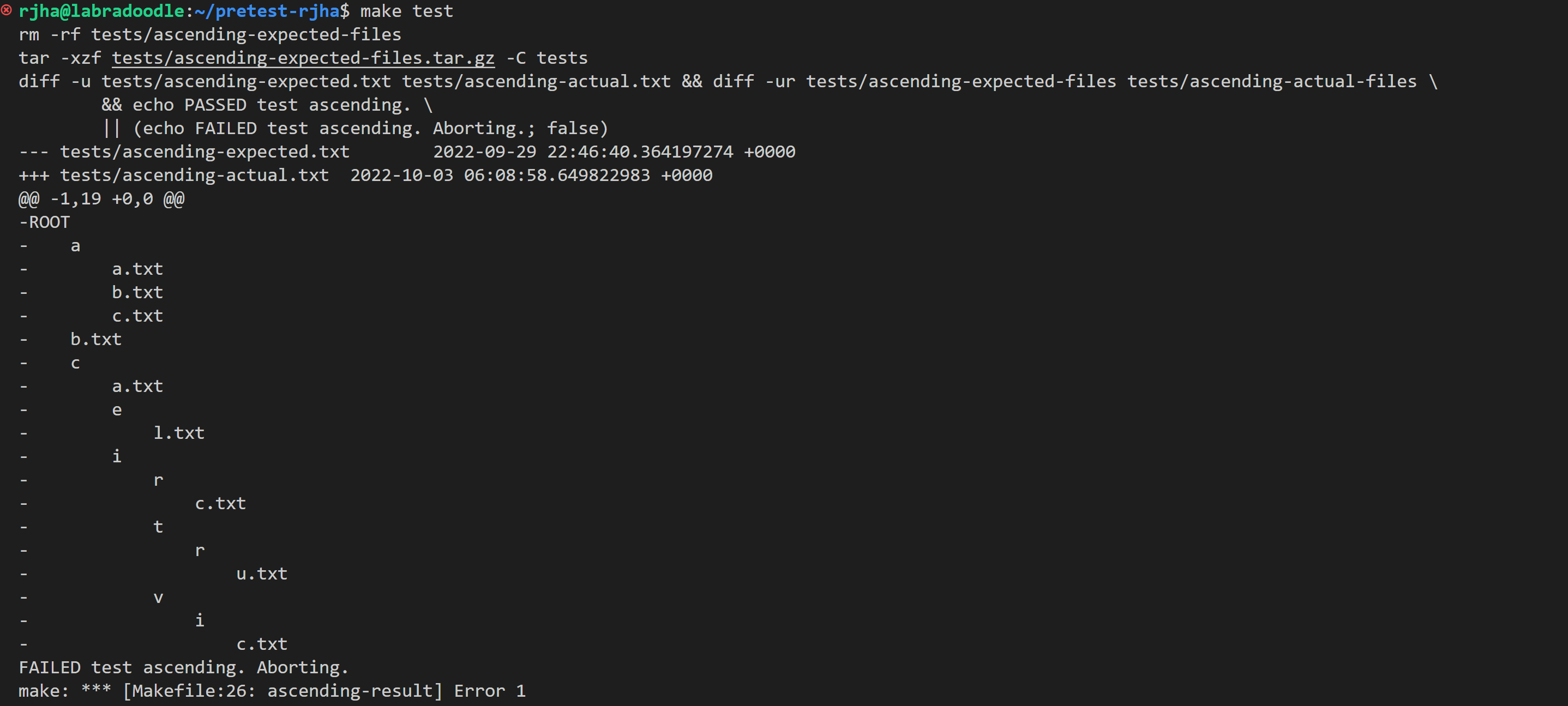Click the "-ROOT" diff line

click(x=44, y=222)
